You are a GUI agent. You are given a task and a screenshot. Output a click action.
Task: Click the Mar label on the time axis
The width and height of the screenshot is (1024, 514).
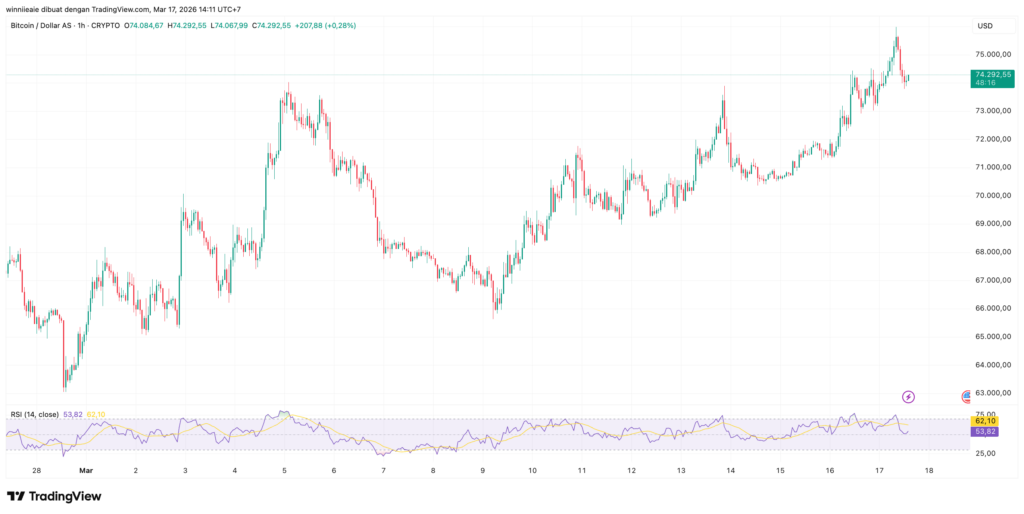86,470
